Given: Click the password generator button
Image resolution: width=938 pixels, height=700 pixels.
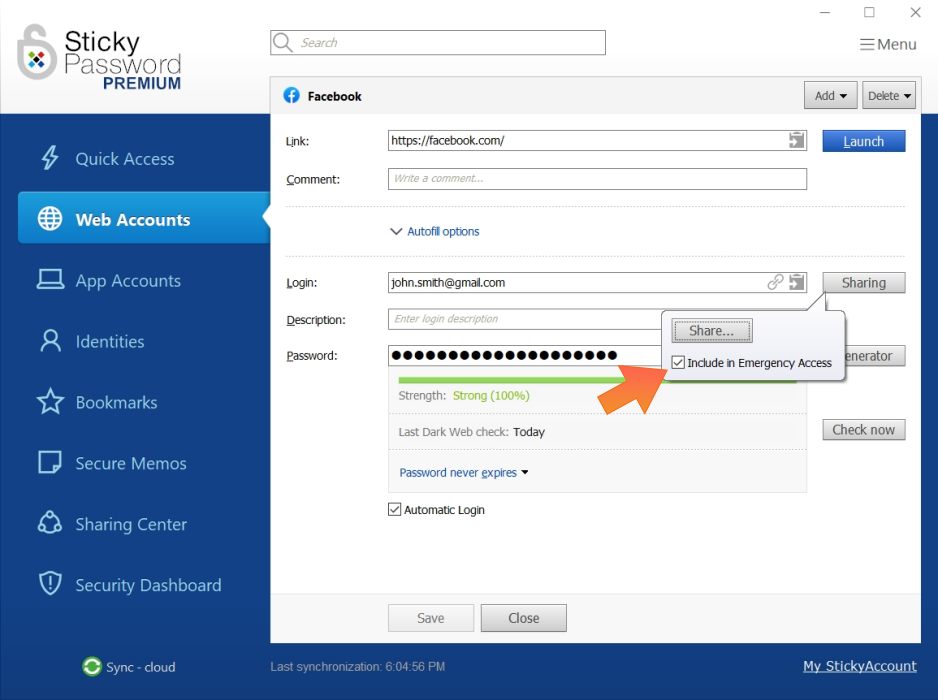Looking at the screenshot, I should tap(875, 356).
